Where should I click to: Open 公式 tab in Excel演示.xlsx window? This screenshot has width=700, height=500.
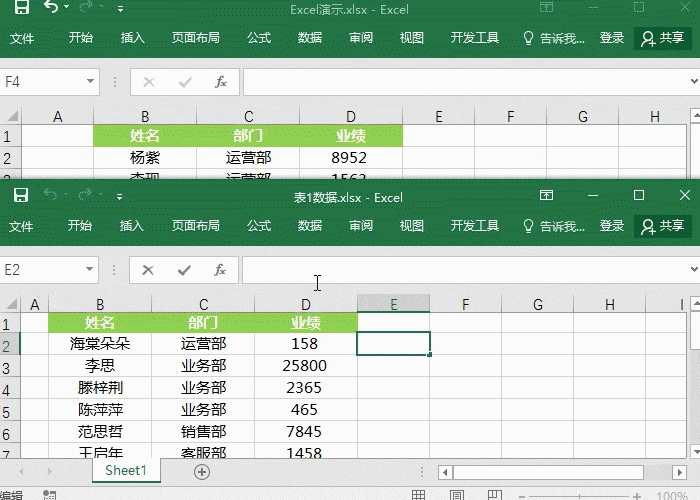tap(259, 38)
